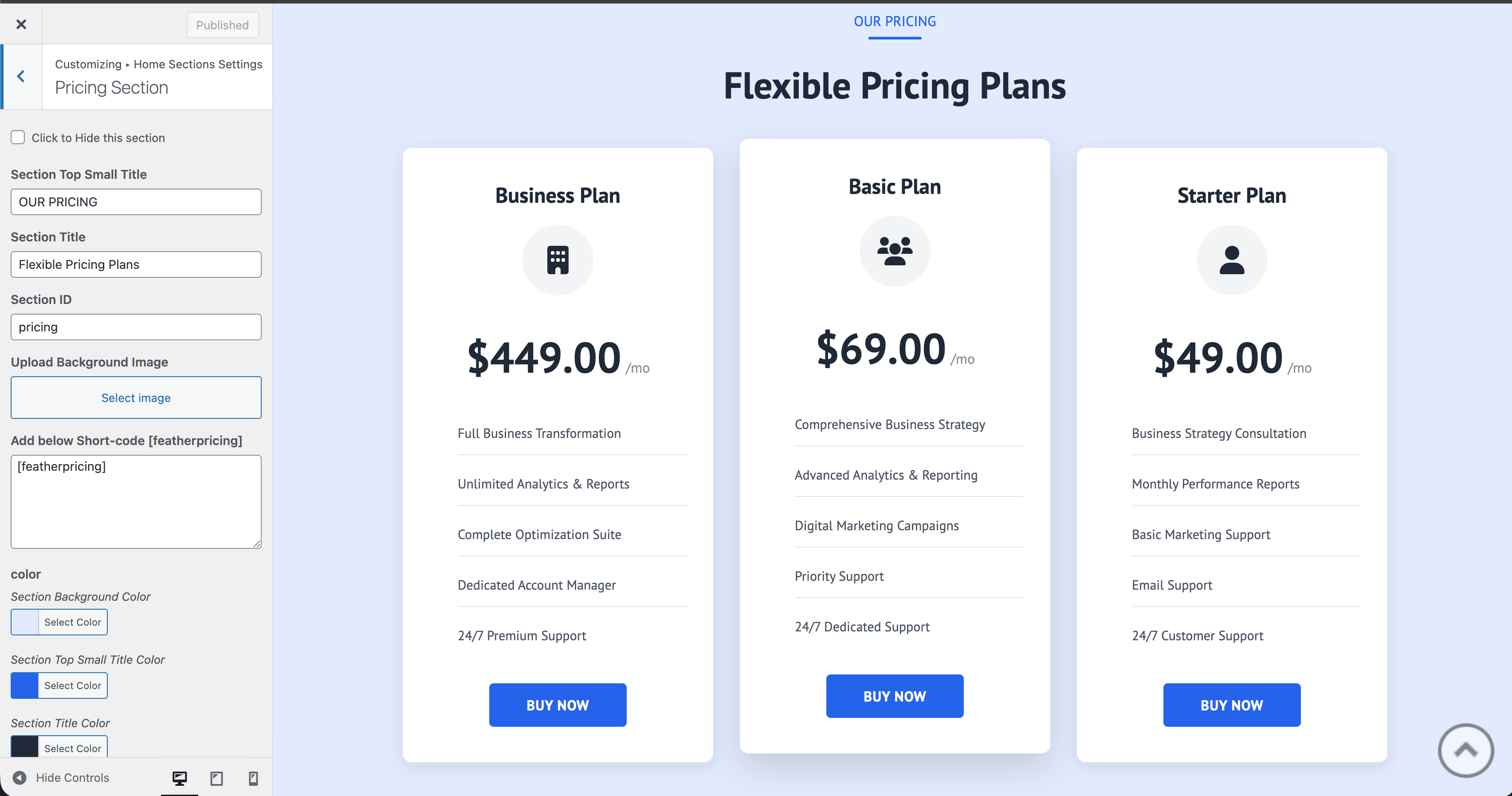The height and width of the screenshot is (796, 1512).
Task: Open the Section Top Small Title Color swatch
Action: [24, 685]
